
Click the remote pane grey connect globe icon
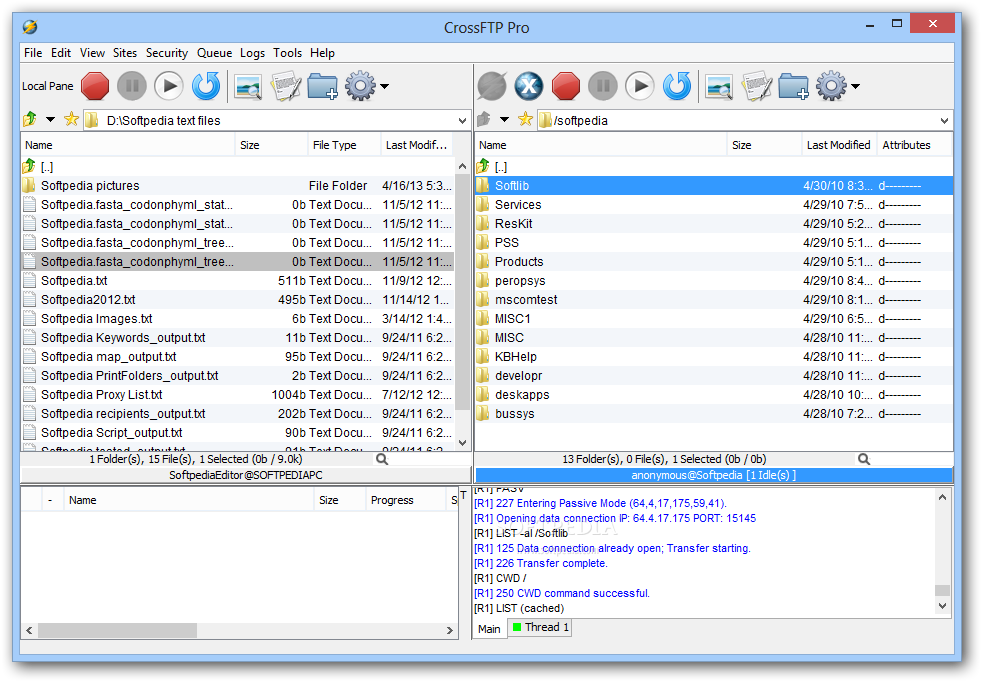click(492, 86)
